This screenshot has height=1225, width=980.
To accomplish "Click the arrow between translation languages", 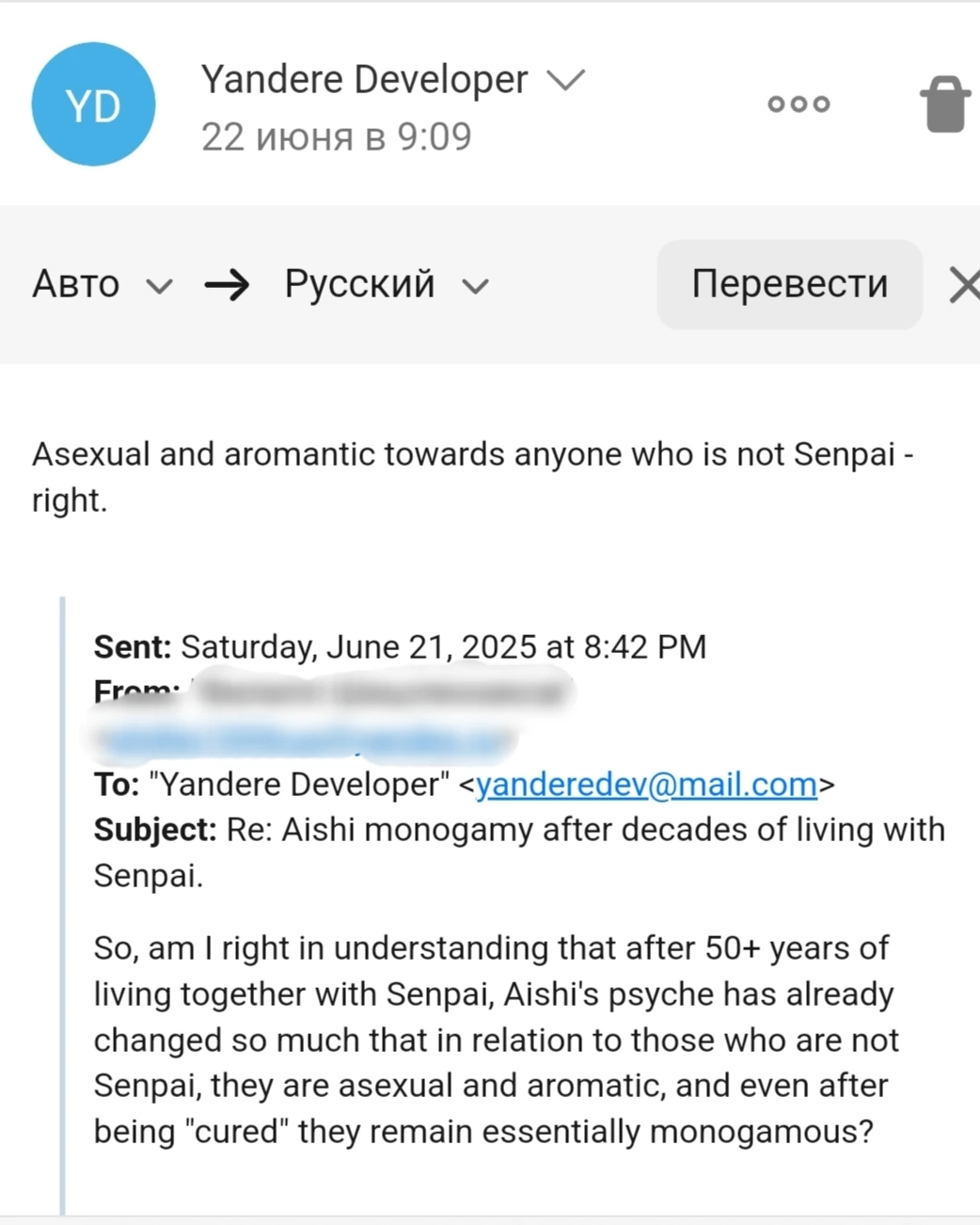I will (x=227, y=284).
